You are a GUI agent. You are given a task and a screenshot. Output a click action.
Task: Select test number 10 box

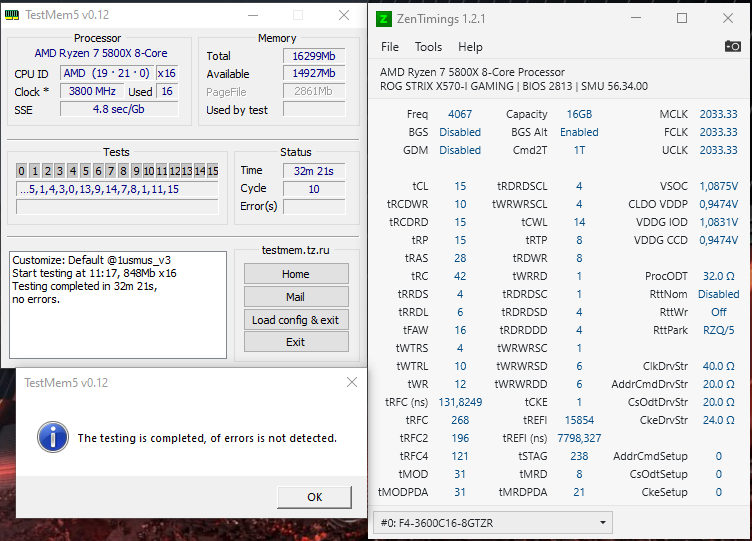tap(149, 171)
